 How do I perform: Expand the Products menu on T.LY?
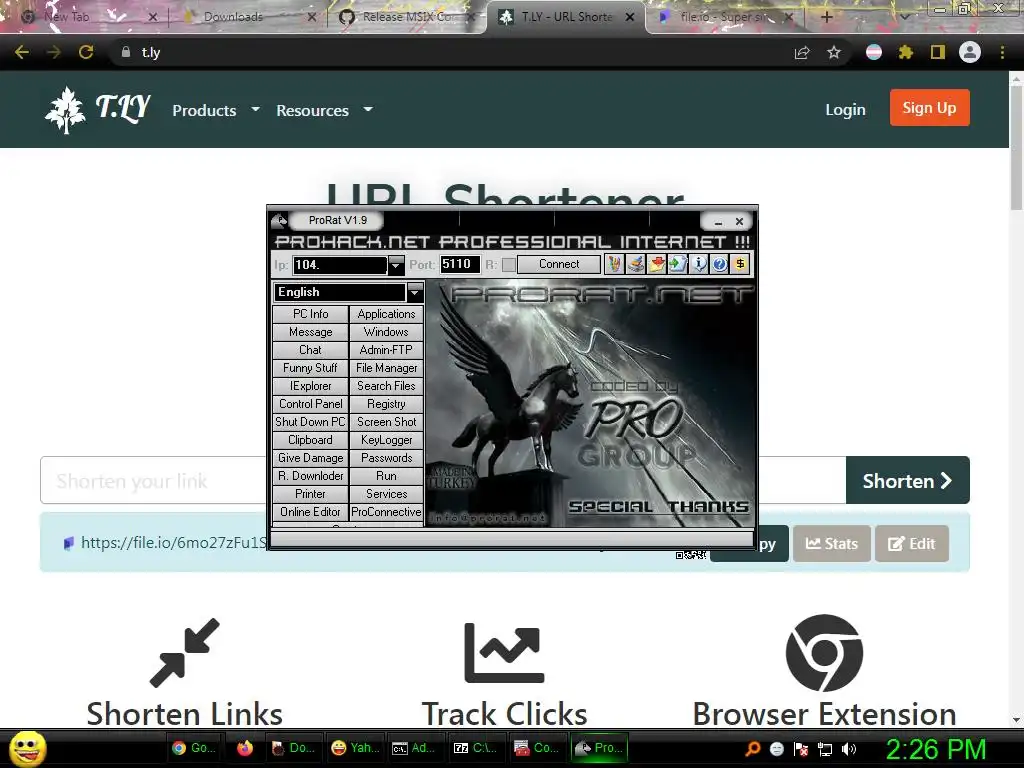point(216,110)
